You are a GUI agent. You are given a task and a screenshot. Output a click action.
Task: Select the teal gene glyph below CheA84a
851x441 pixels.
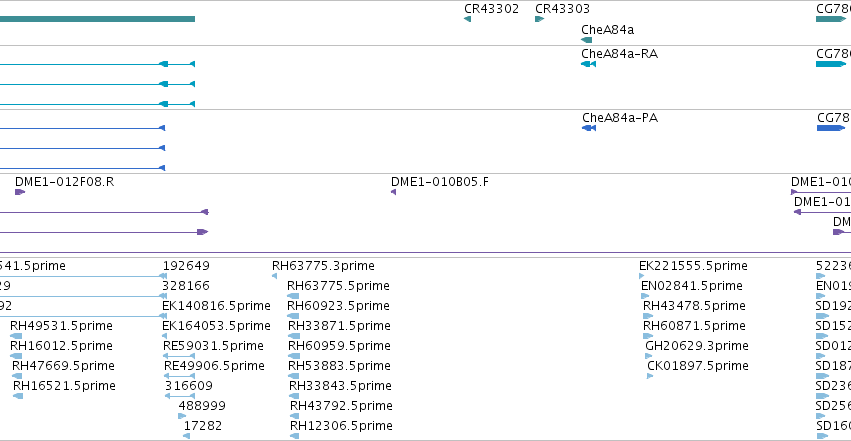587,40
